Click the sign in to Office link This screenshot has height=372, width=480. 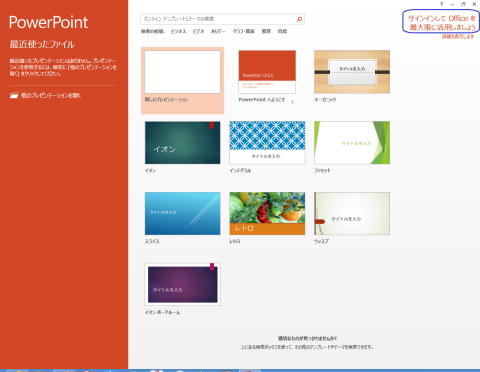[442, 23]
